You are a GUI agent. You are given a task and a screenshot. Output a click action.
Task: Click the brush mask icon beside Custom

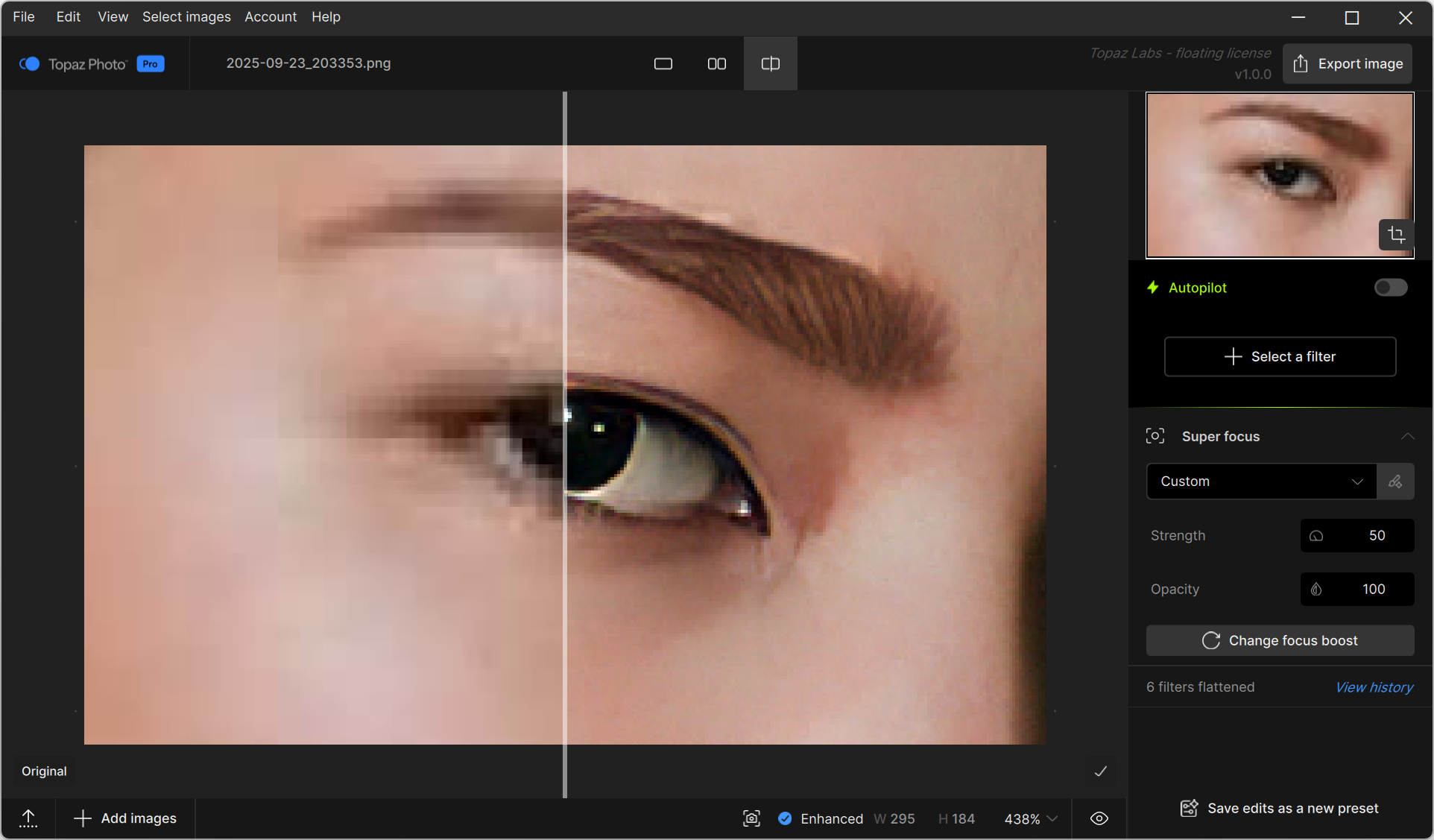point(1395,481)
